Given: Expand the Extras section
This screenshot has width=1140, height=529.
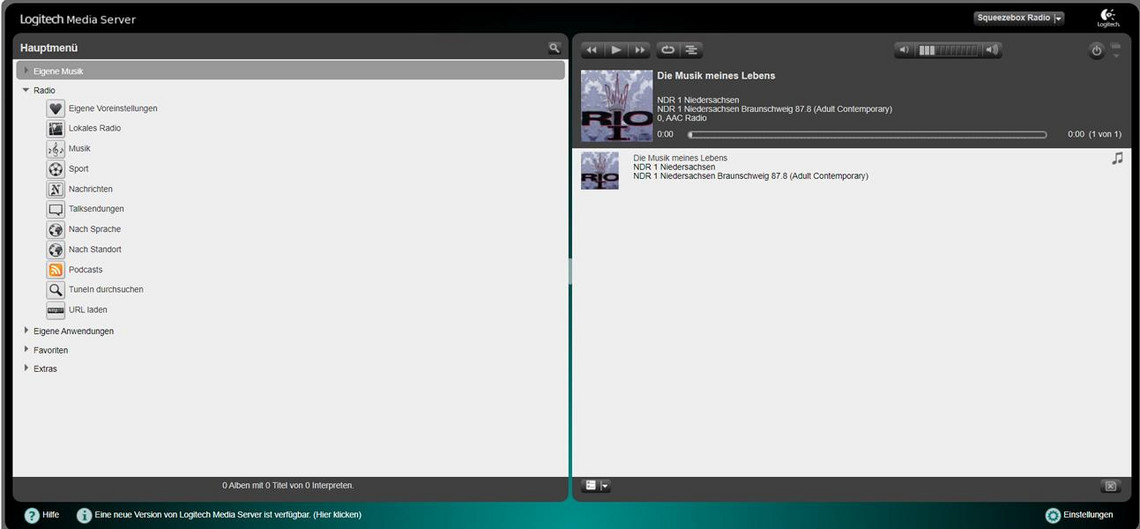Looking at the screenshot, I should [x=26, y=368].
